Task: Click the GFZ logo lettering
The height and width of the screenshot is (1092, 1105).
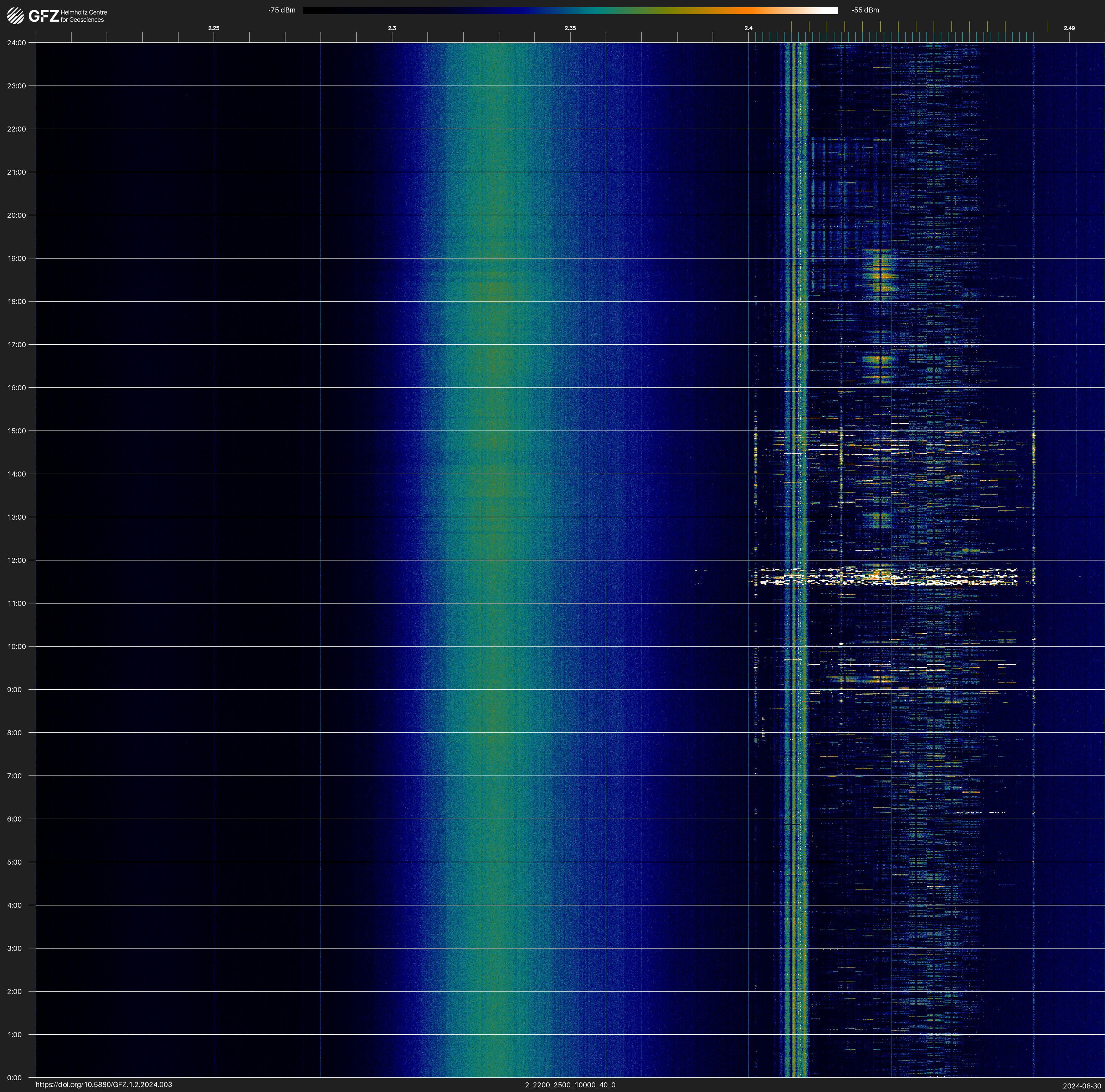Action: [x=43, y=16]
